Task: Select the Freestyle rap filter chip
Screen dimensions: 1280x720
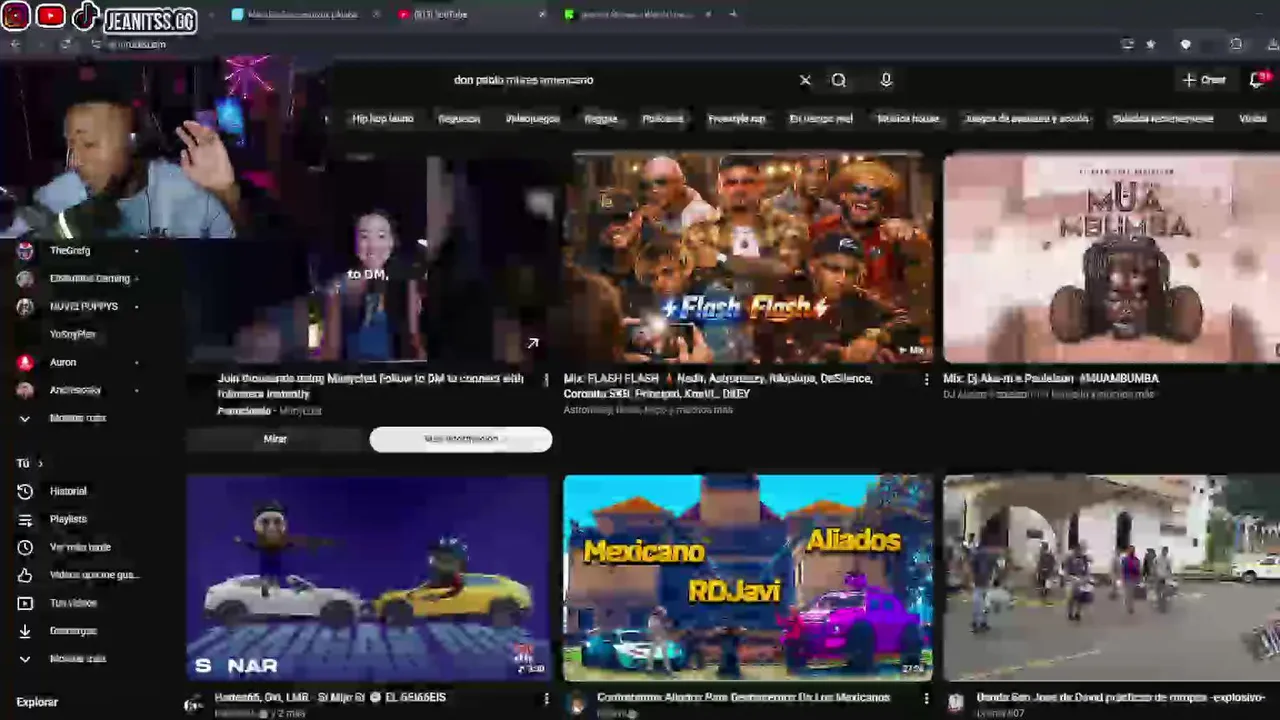Action: click(x=737, y=118)
